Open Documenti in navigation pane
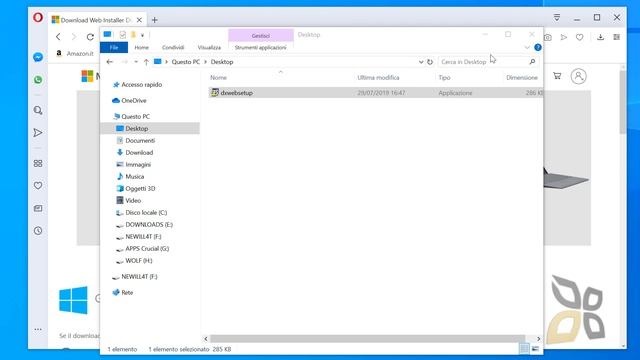Screen dimensions: 640x360 140,140
